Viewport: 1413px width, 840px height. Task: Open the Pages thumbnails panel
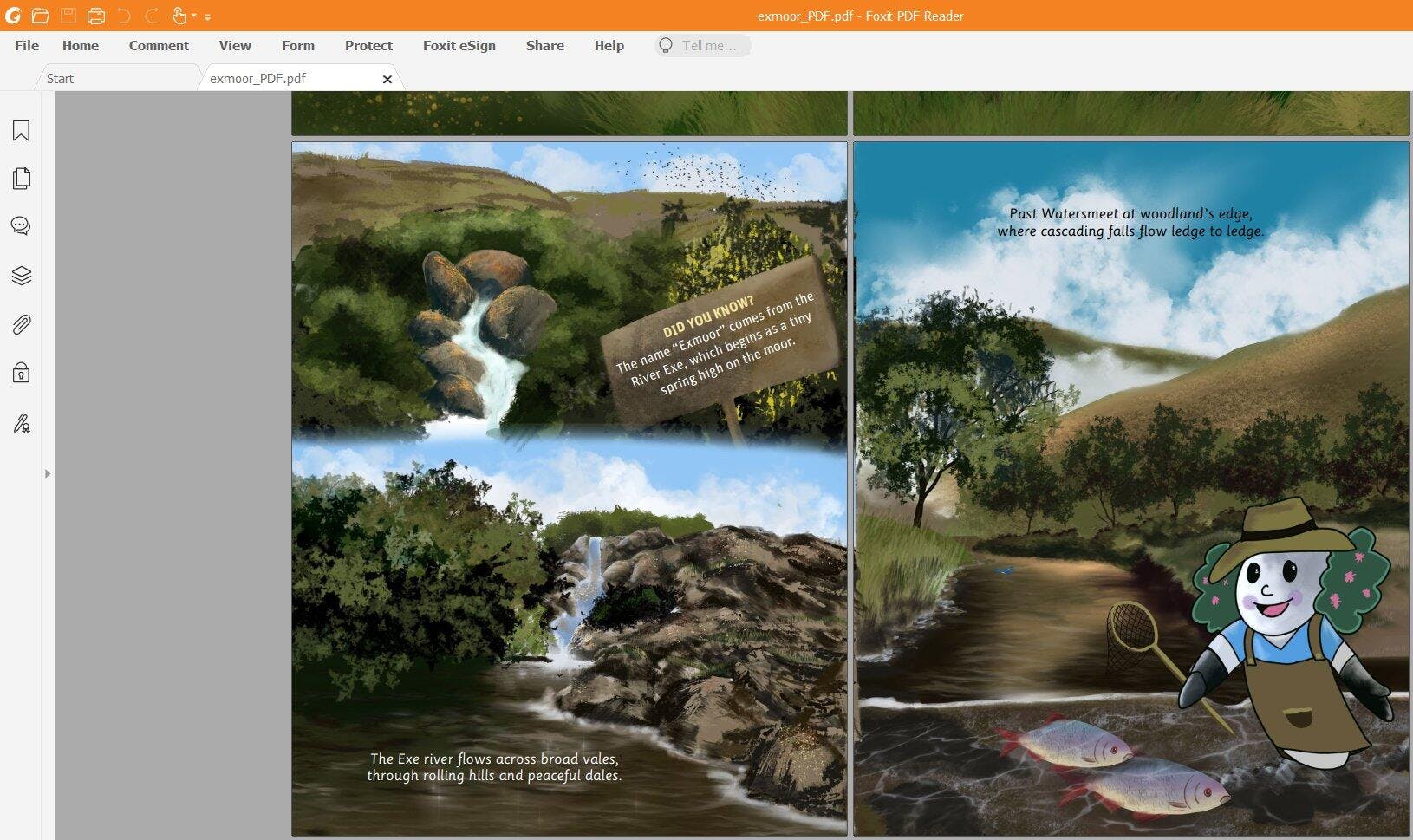point(22,179)
